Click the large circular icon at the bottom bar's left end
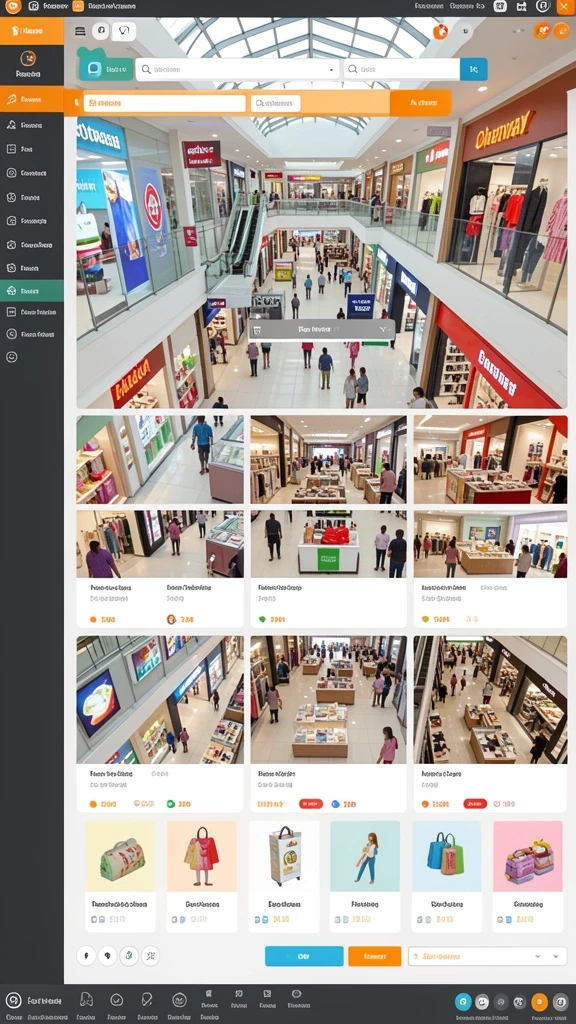The image size is (576, 1024). coord(13,1000)
